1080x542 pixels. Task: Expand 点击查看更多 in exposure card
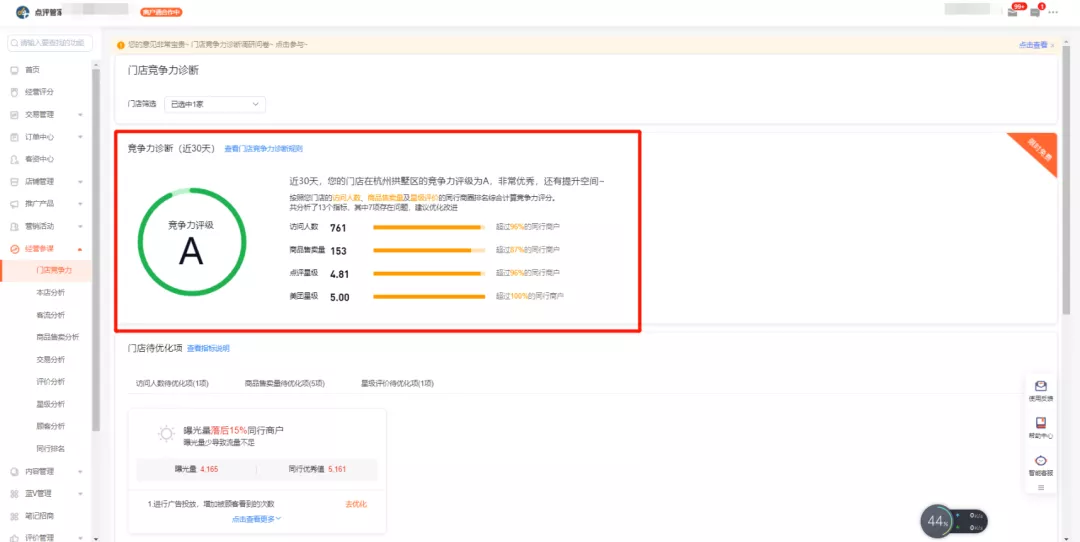(x=257, y=519)
